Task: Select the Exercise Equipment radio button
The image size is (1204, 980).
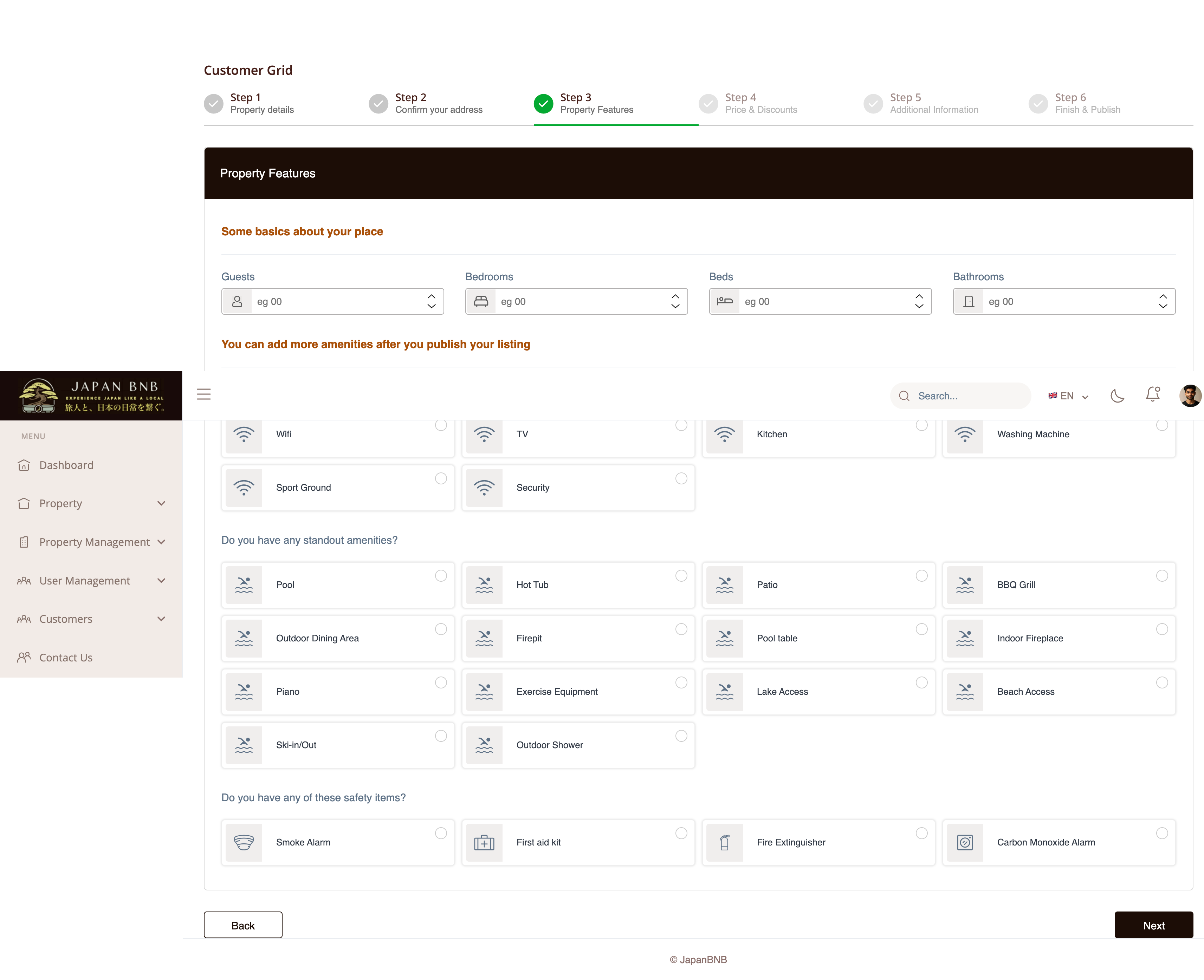Action: pyautogui.click(x=681, y=682)
